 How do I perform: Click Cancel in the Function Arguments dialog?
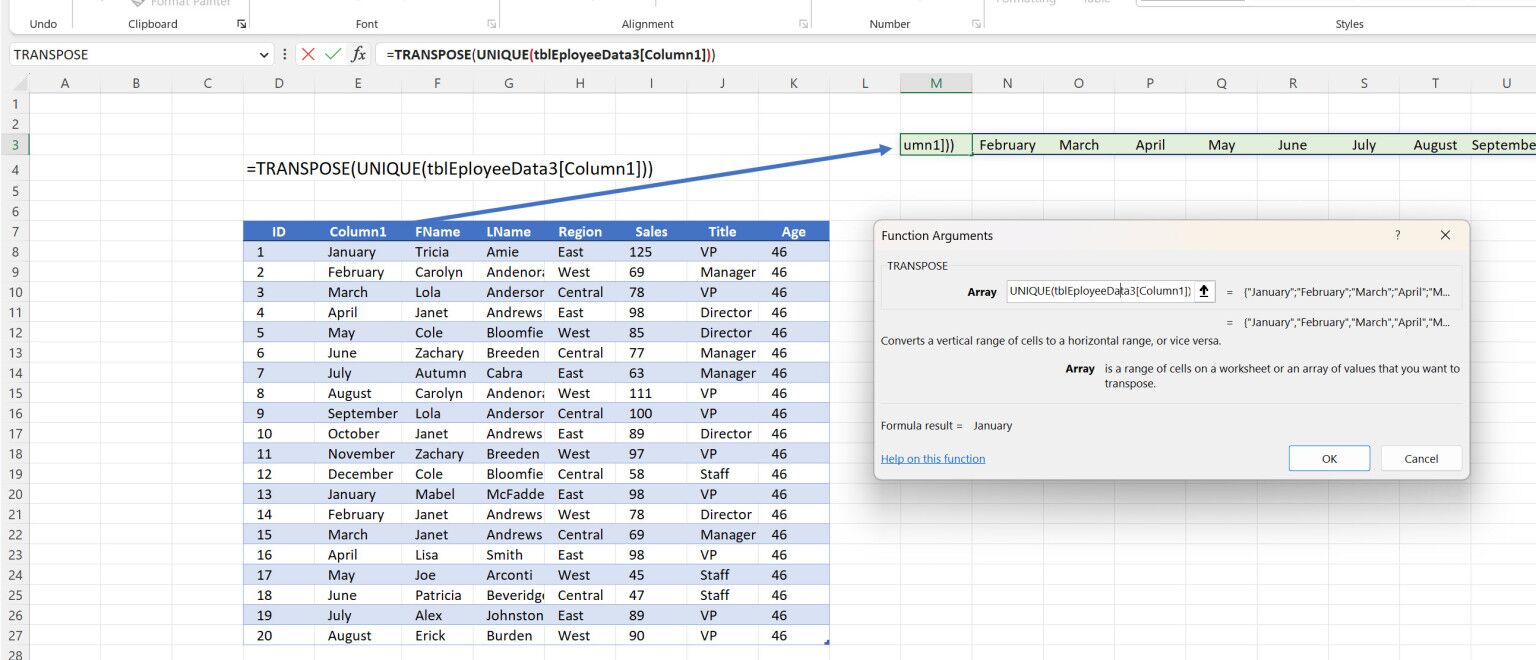1421,458
